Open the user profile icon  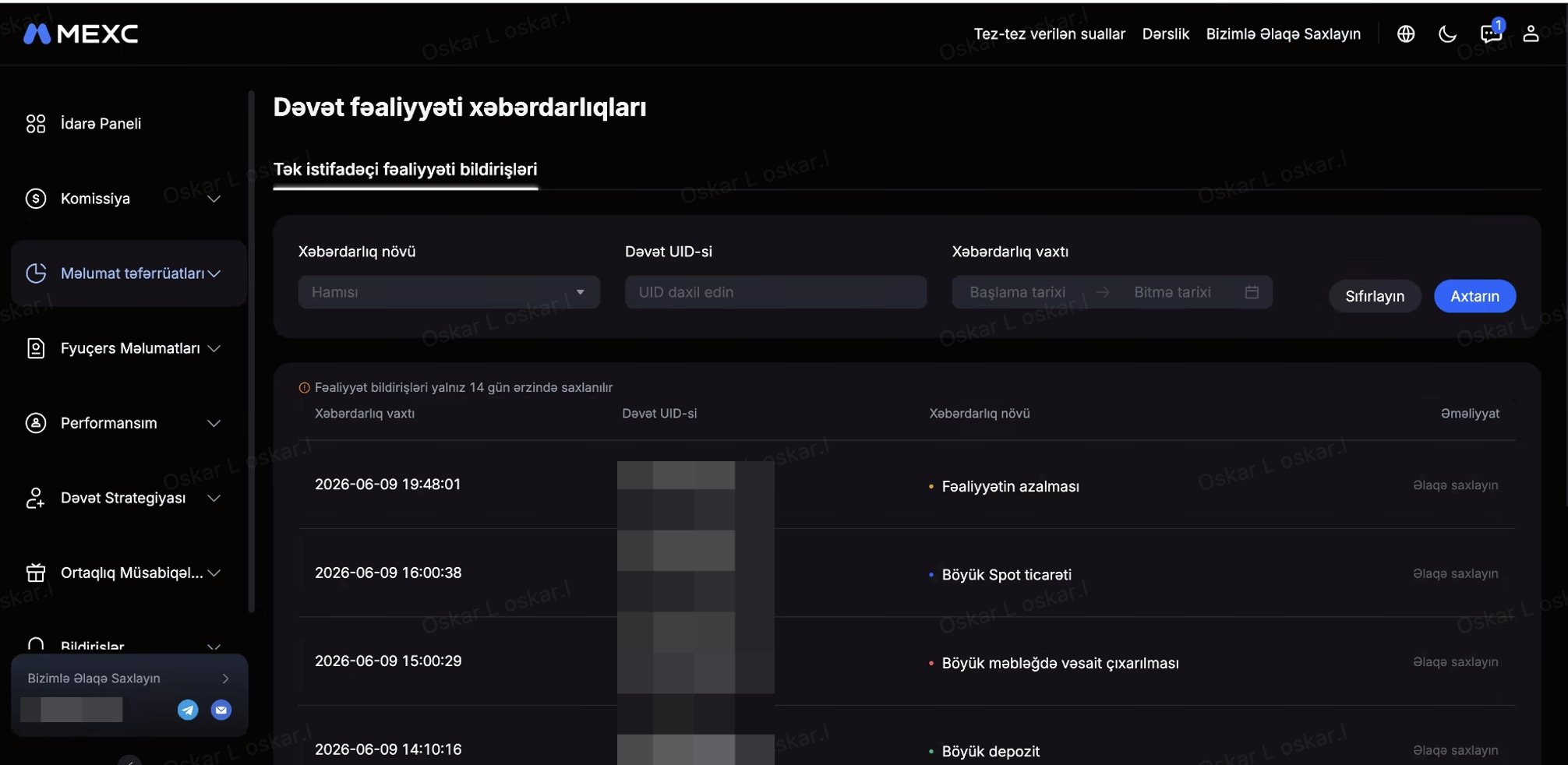(x=1531, y=33)
